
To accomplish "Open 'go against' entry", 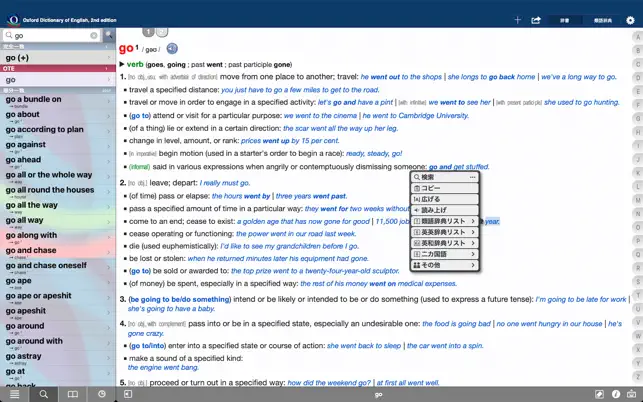I will [x=57, y=147].
